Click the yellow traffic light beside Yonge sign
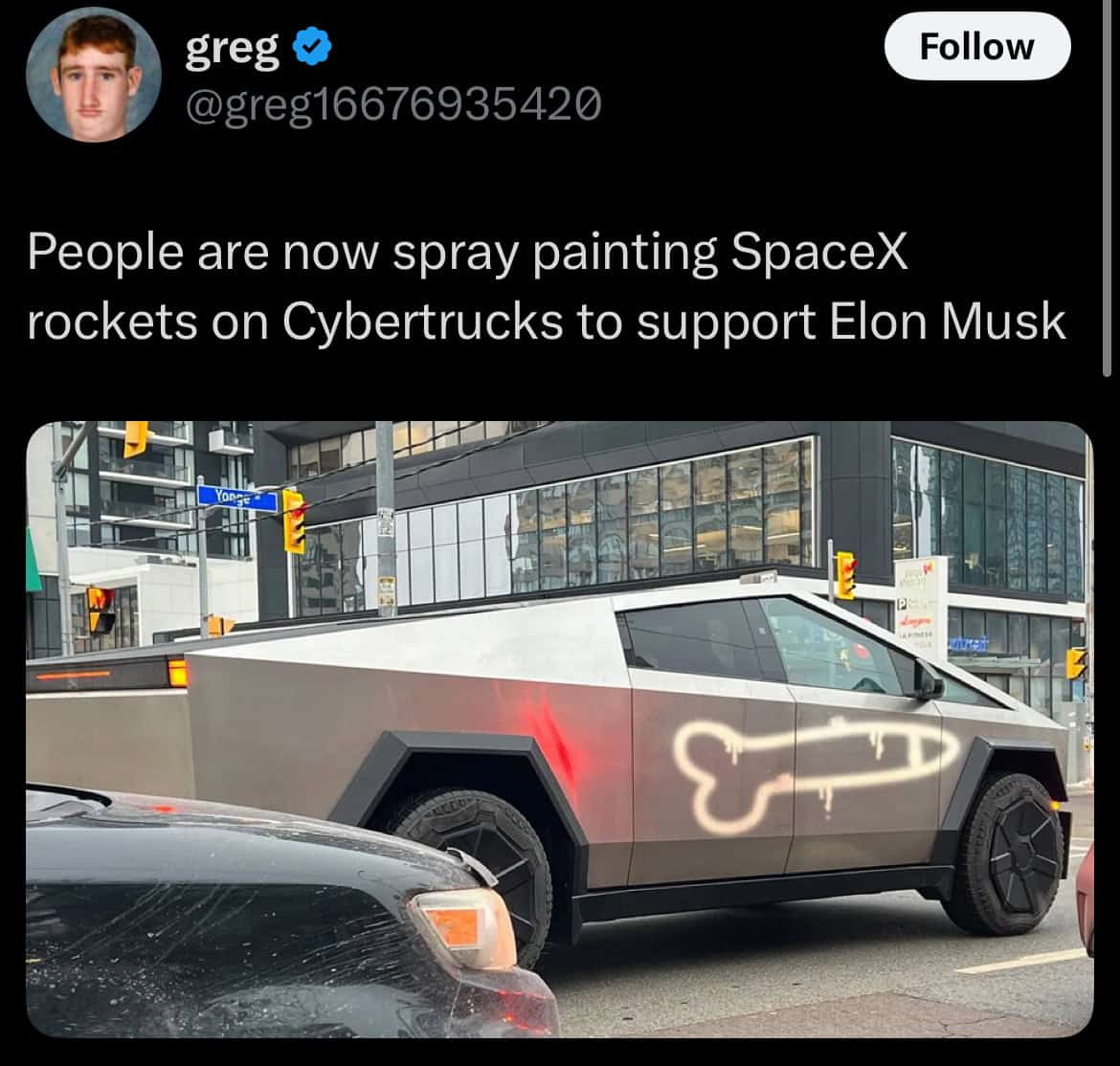The image size is (1120, 1066). click(294, 522)
